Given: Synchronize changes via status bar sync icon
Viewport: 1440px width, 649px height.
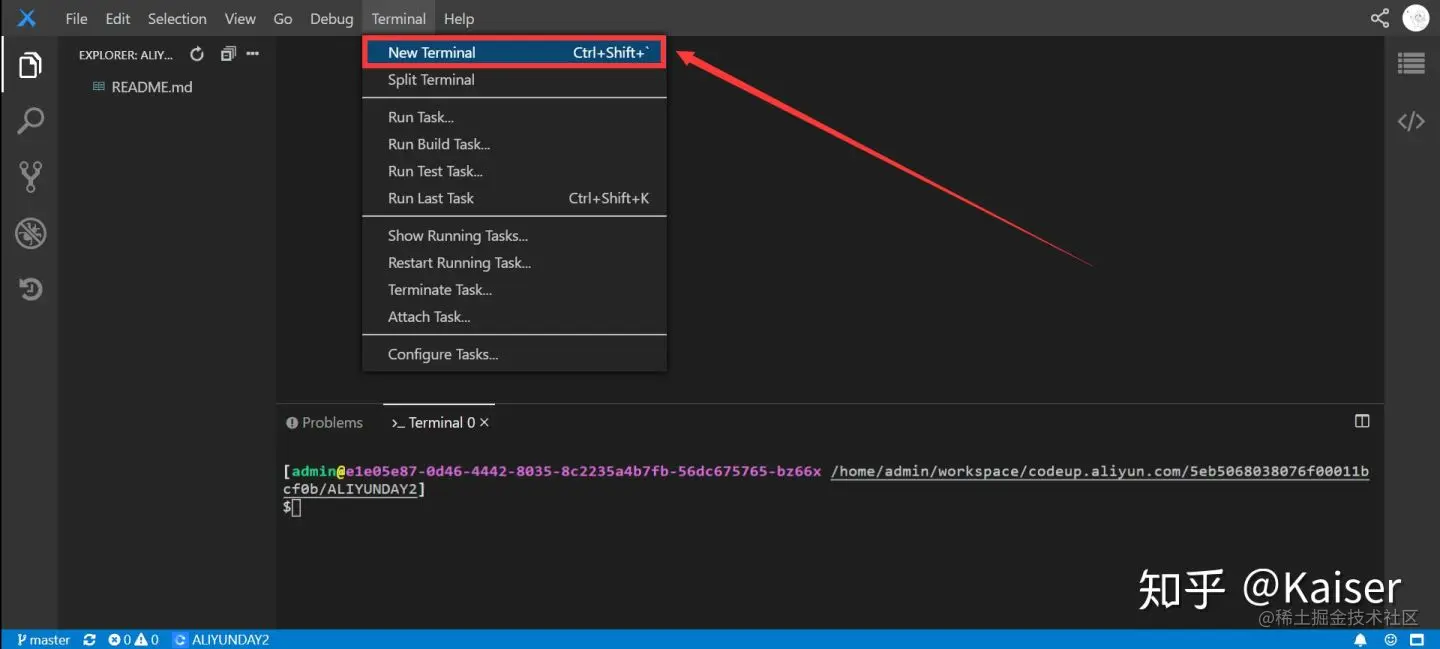Looking at the screenshot, I should pyautogui.click(x=90, y=640).
